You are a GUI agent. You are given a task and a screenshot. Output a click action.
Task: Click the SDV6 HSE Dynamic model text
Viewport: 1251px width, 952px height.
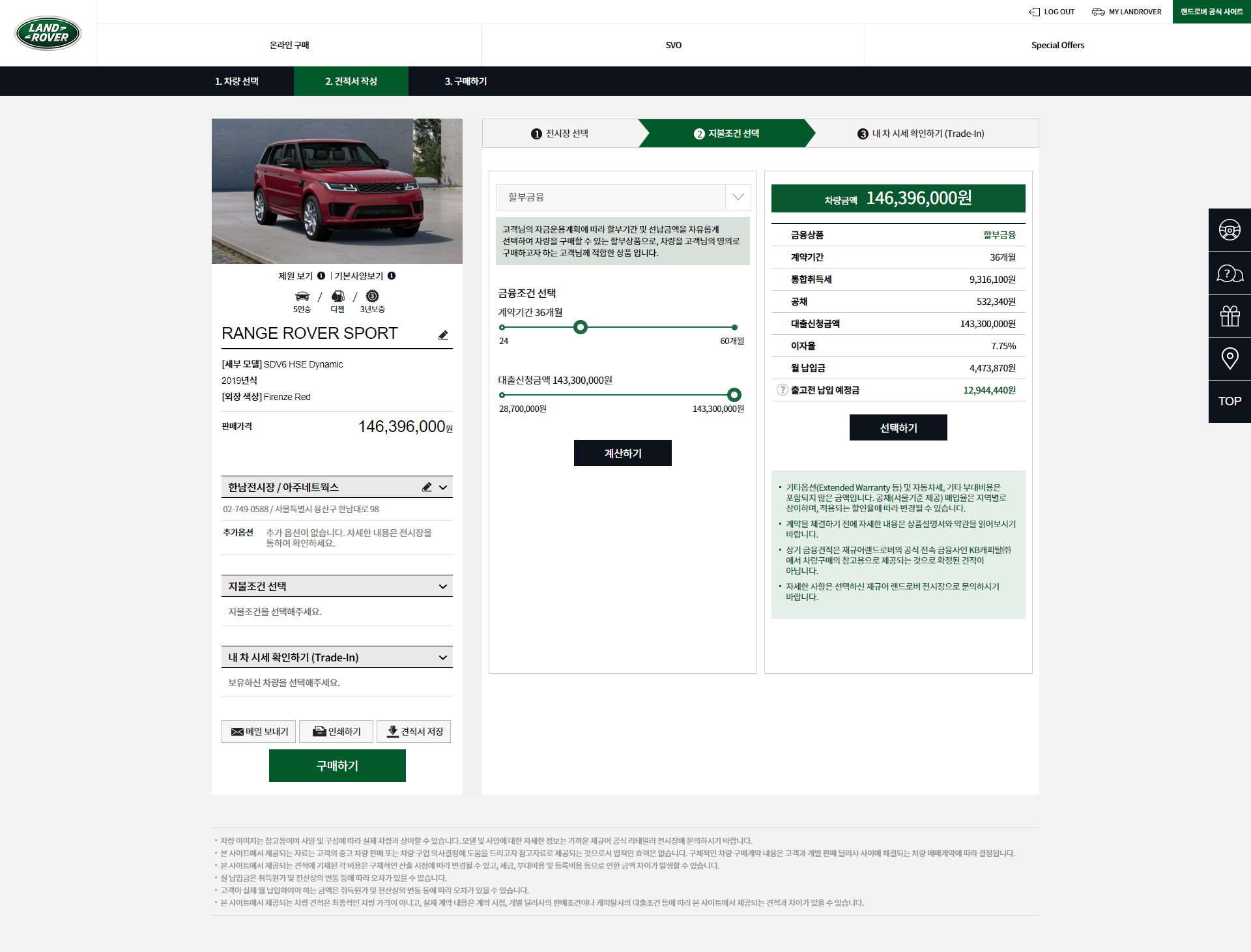(x=303, y=364)
